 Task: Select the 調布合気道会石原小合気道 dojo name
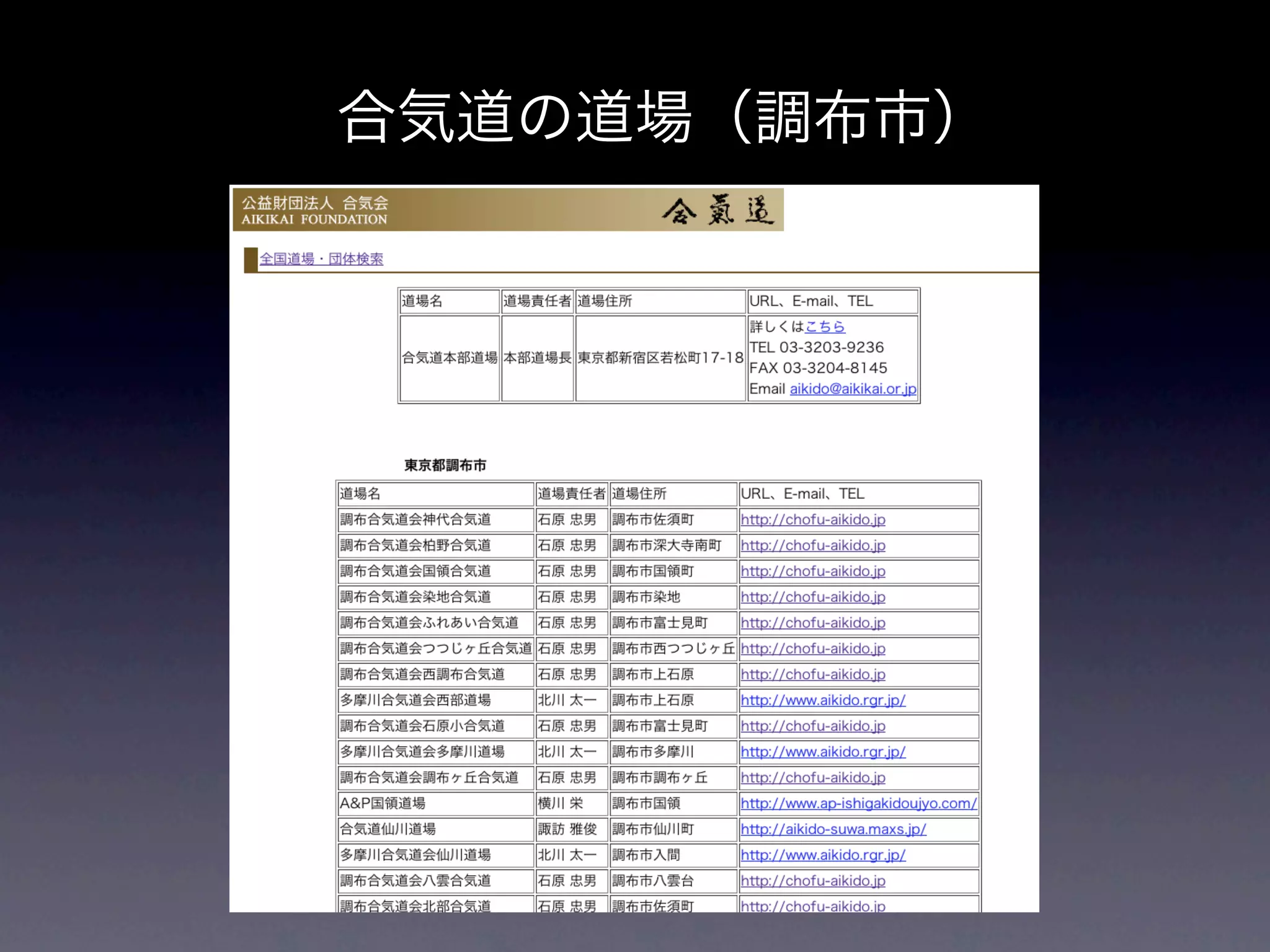click(422, 726)
